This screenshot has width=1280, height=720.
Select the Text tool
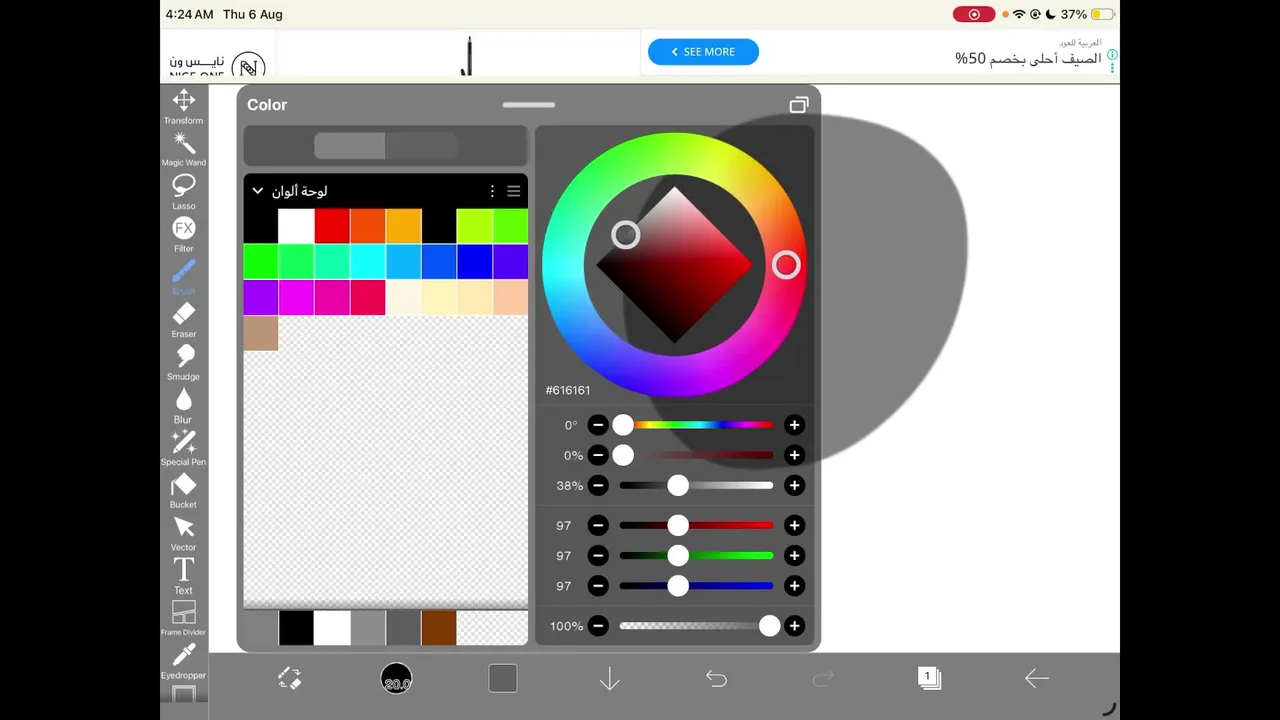pyautogui.click(x=184, y=576)
